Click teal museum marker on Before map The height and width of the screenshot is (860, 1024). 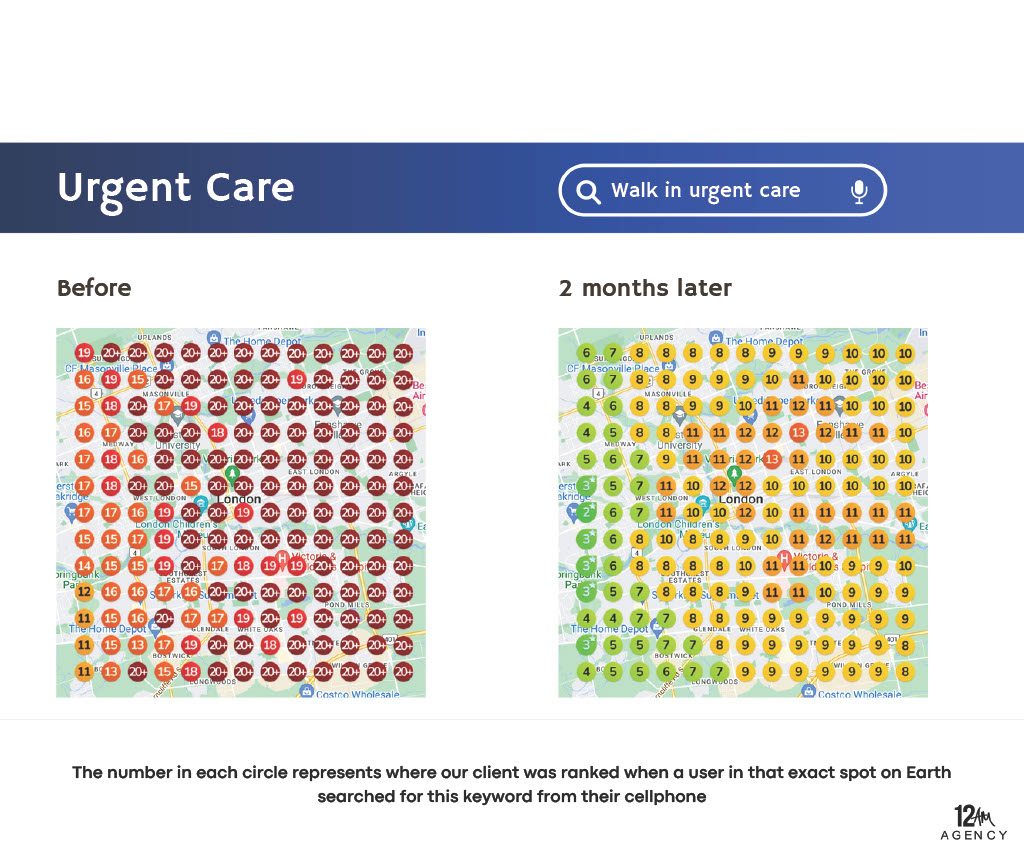[201, 503]
